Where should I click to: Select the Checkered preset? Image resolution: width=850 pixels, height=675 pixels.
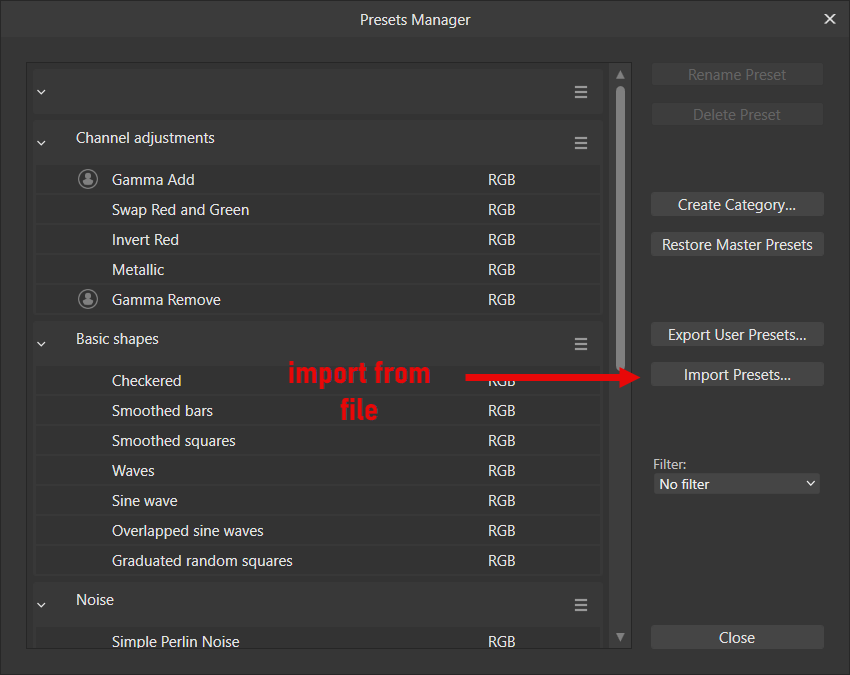[147, 381]
